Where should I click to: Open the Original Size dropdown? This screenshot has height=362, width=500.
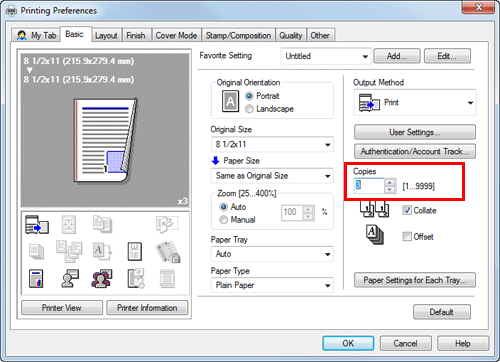[x=272, y=144]
